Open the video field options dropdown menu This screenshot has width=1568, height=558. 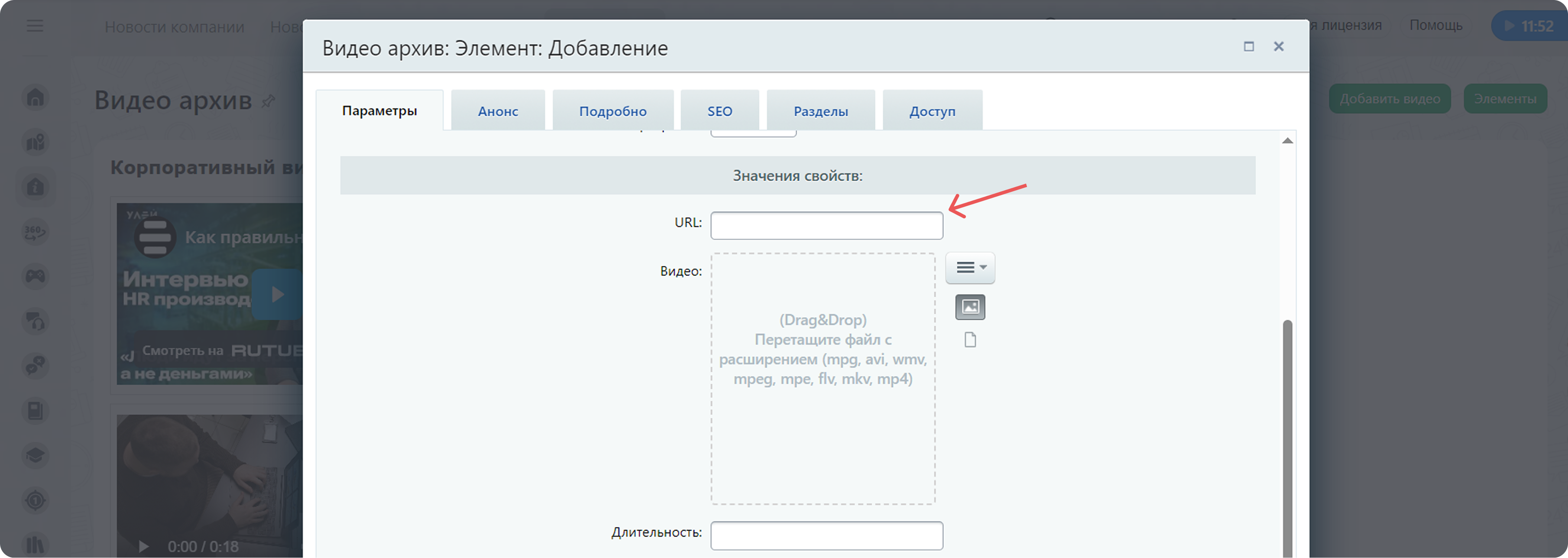[x=970, y=268]
